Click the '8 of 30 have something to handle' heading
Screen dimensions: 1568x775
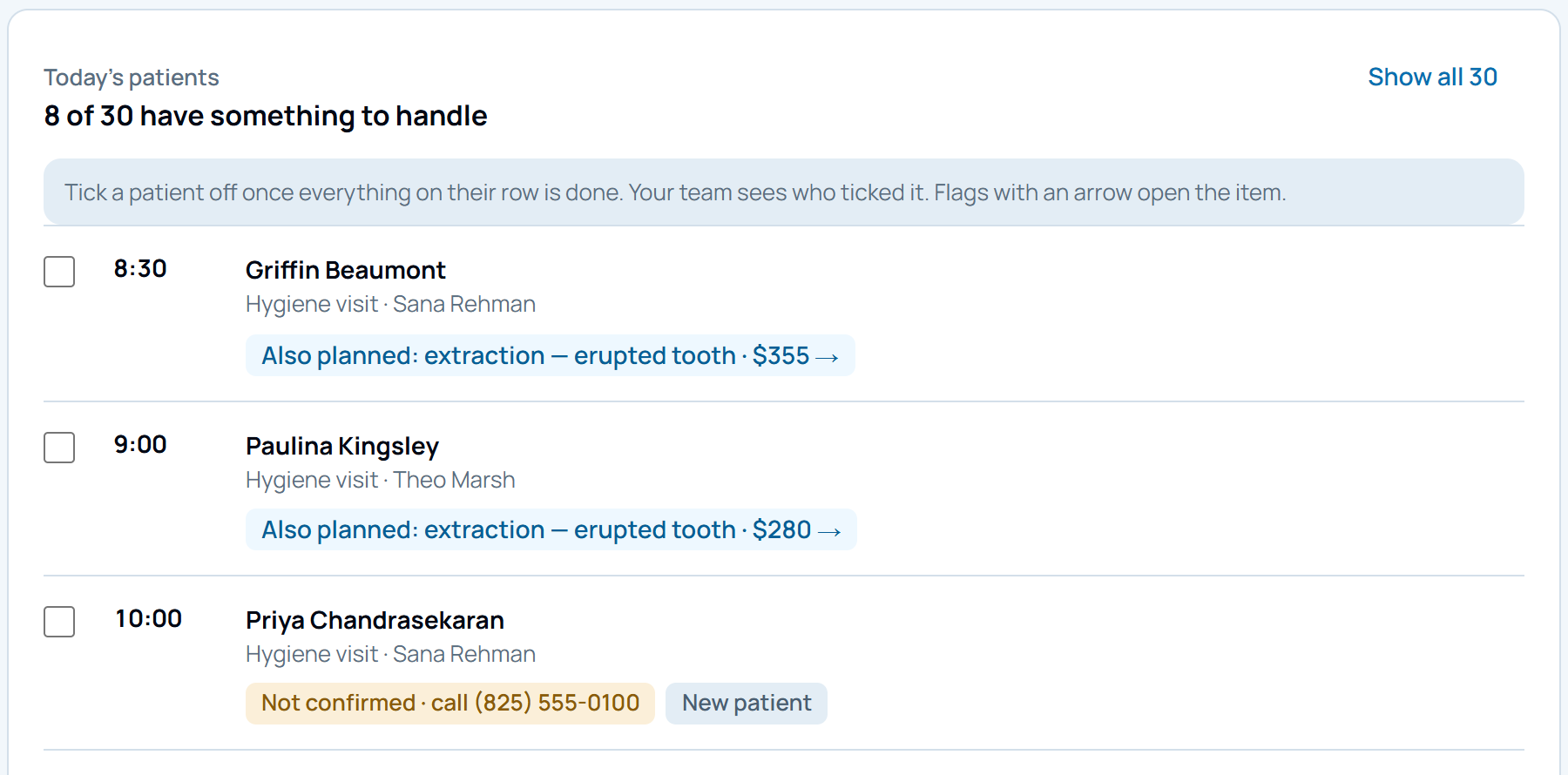tap(266, 116)
